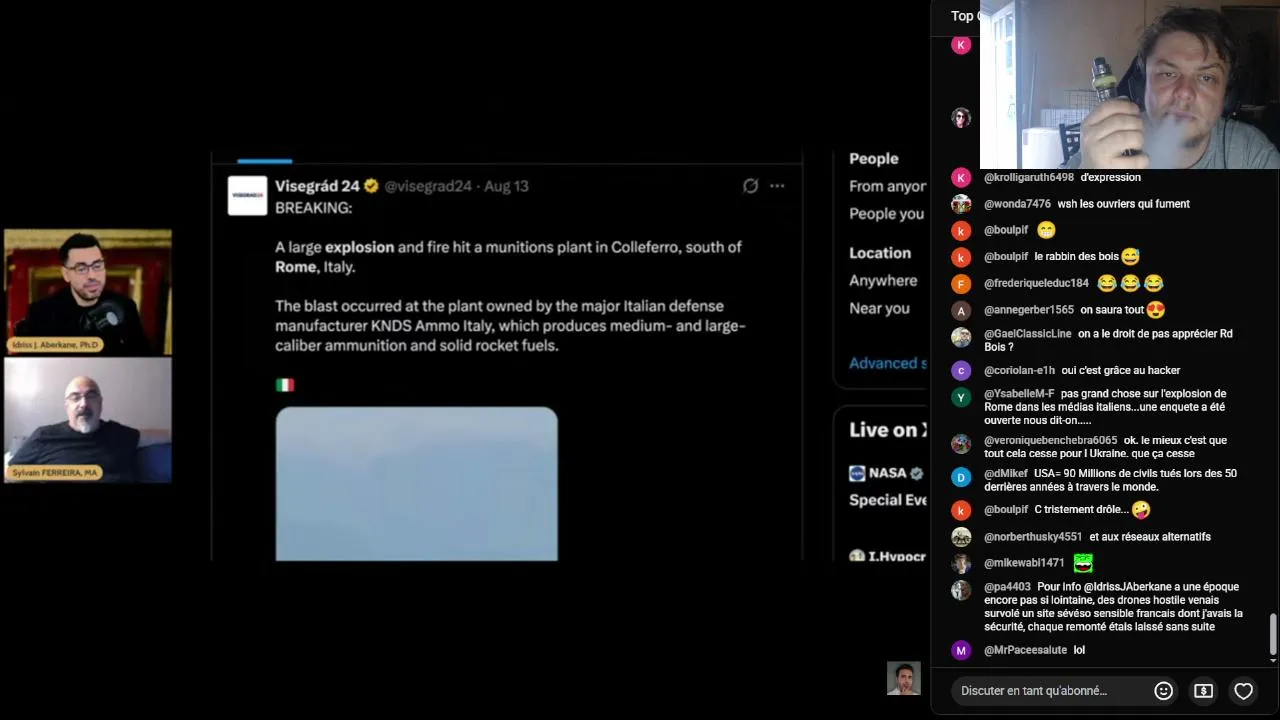Click the avatar of @mikewabi1471
The height and width of the screenshot is (720, 1280).
[961, 563]
